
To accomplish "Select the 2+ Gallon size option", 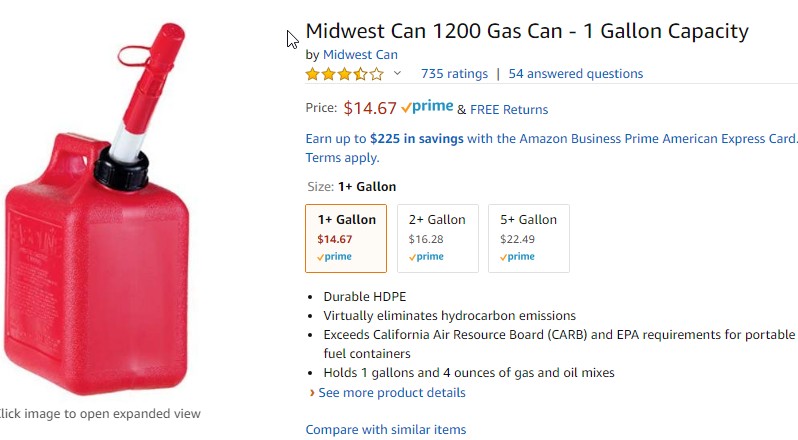I will point(438,239).
